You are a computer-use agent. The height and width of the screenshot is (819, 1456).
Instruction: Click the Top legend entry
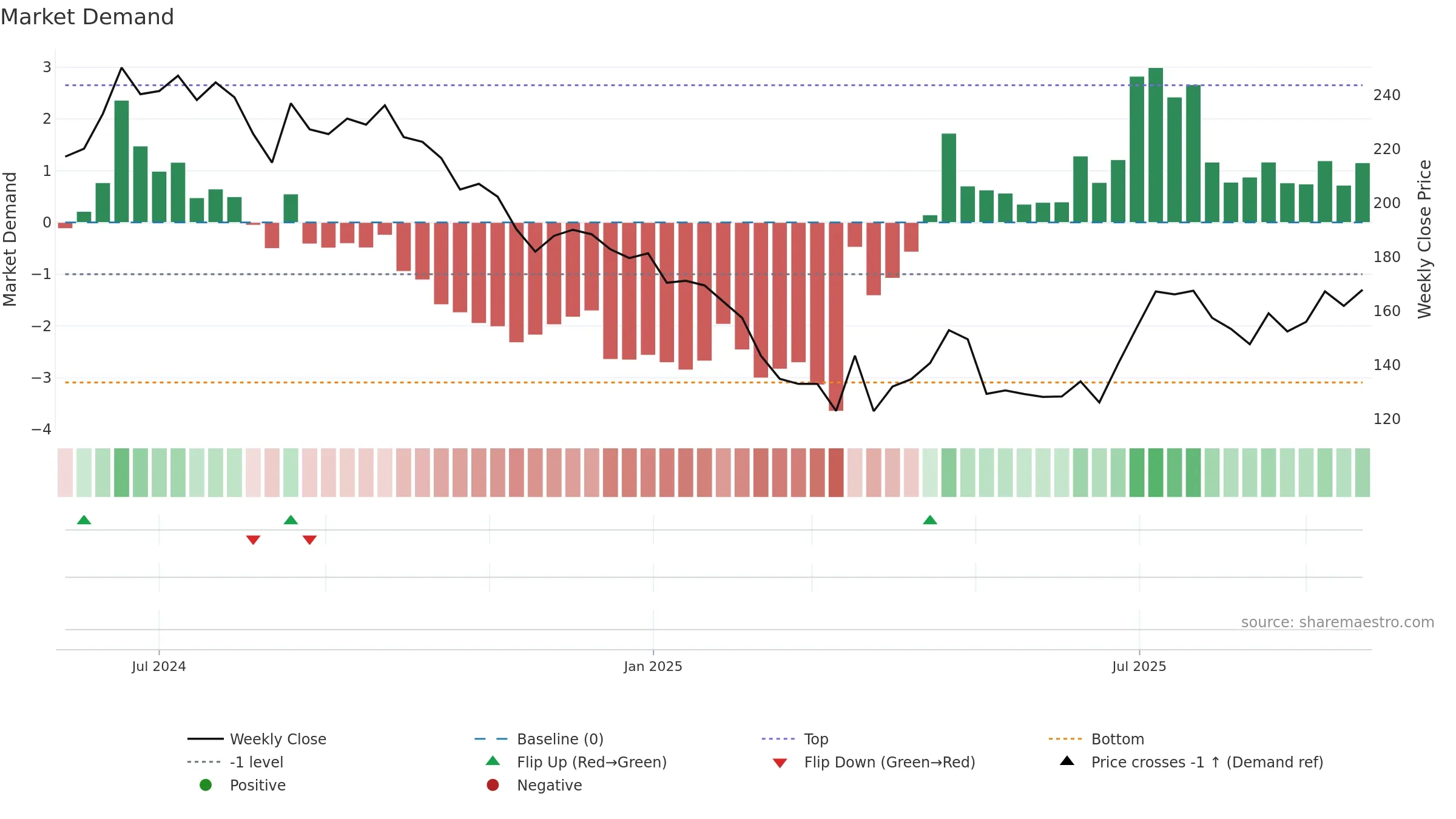[x=795, y=739]
